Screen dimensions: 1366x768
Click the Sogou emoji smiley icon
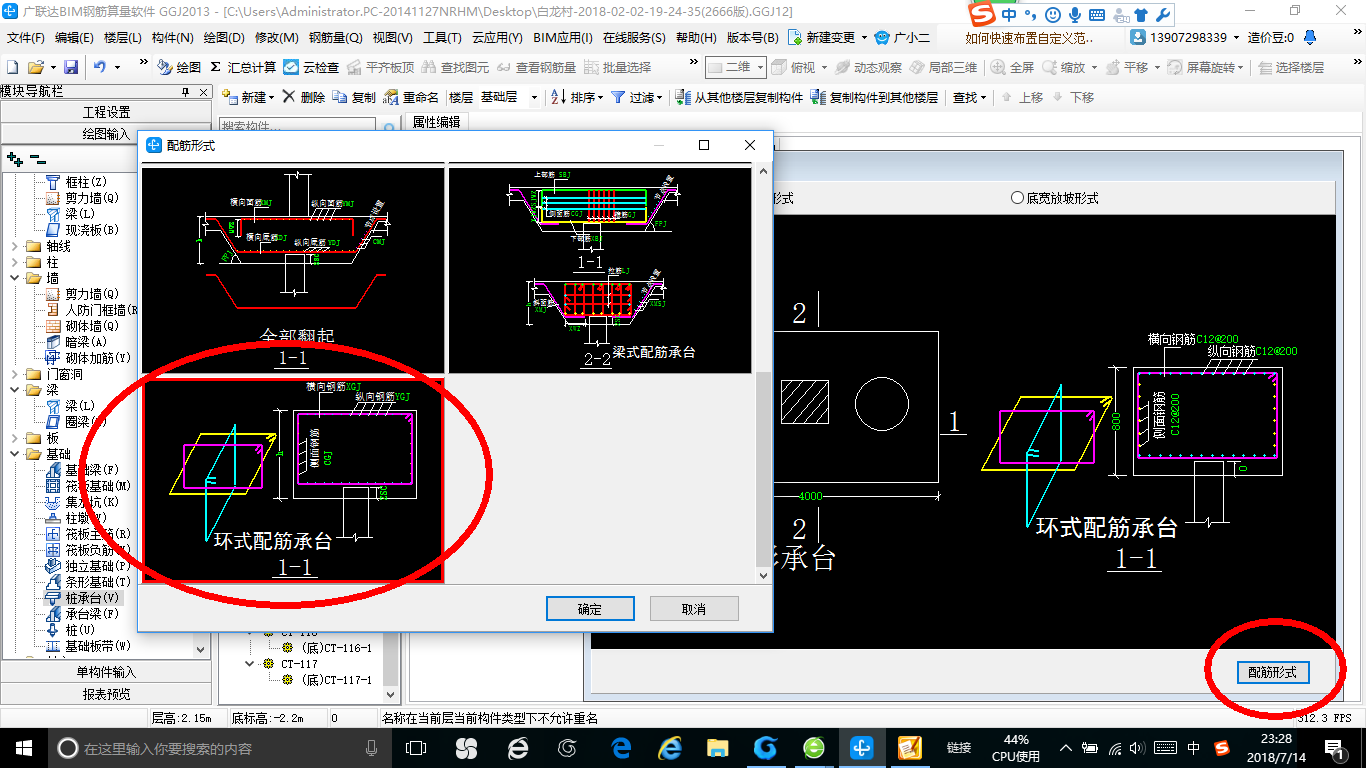pyautogui.click(x=1054, y=16)
